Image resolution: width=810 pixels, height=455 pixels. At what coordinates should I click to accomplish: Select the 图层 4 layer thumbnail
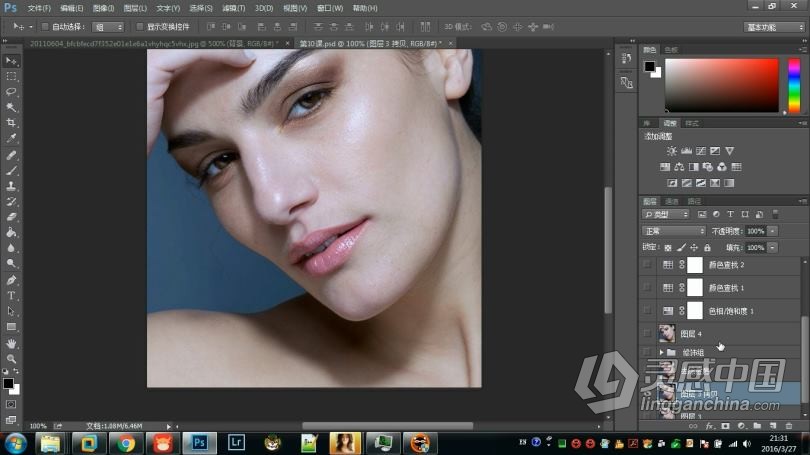[666, 333]
